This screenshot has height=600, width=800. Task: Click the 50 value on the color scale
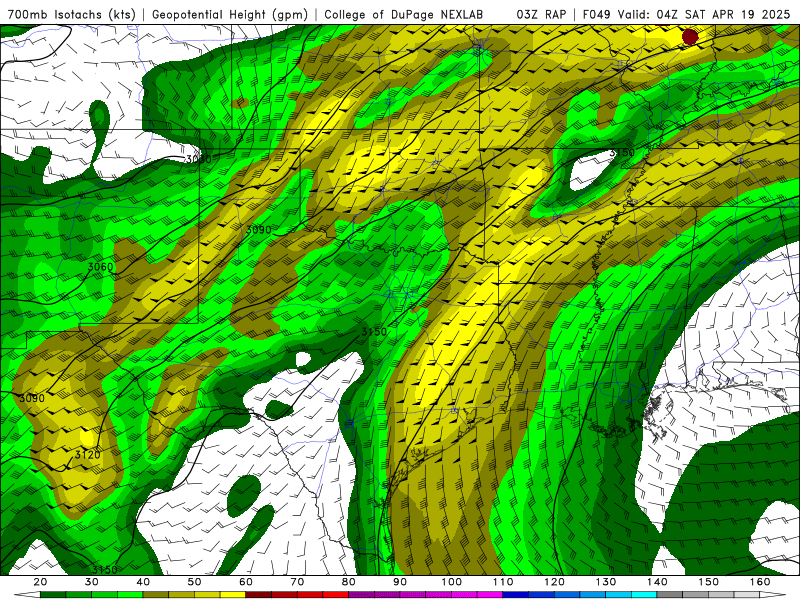[x=194, y=582]
